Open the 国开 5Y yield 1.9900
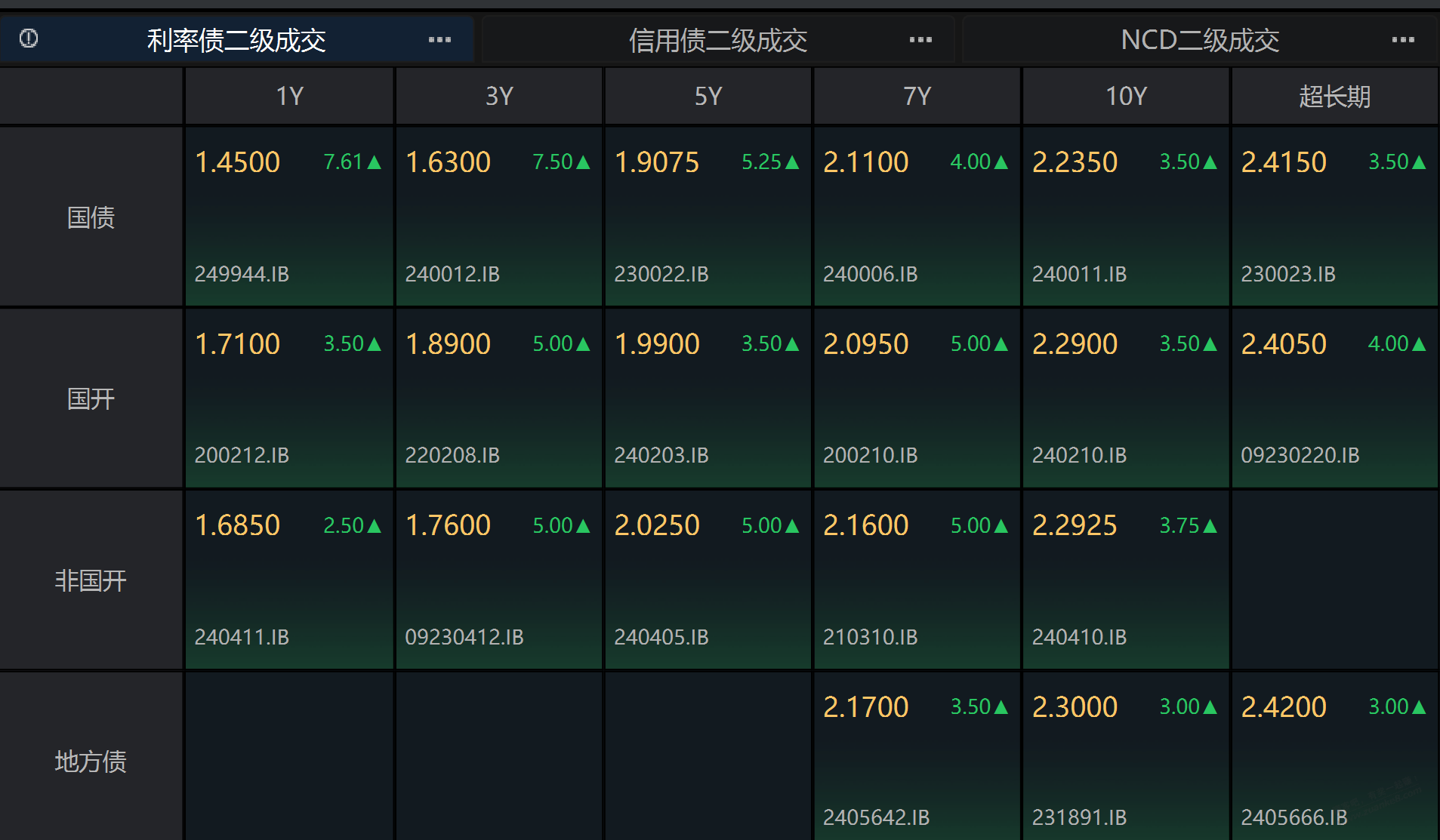 (x=657, y=344)
